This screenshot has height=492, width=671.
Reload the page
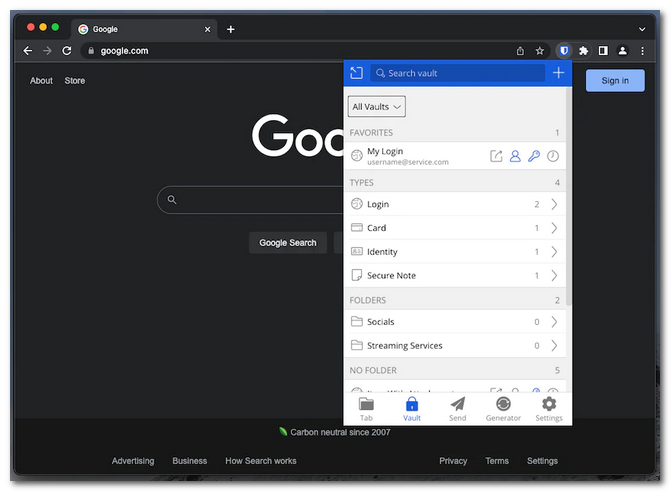coord(67,51)
